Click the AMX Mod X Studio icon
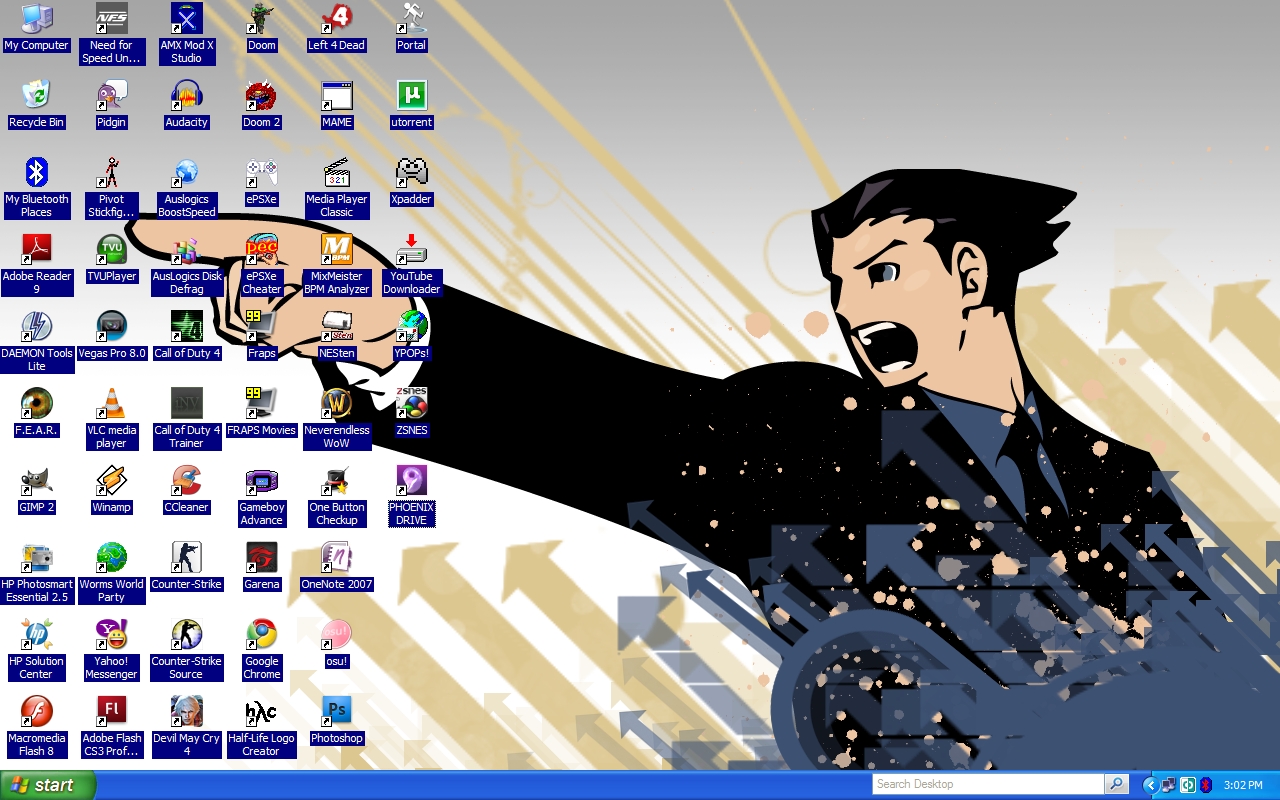The width and height of the screenshot is (1280, 800). pos(187,18)
